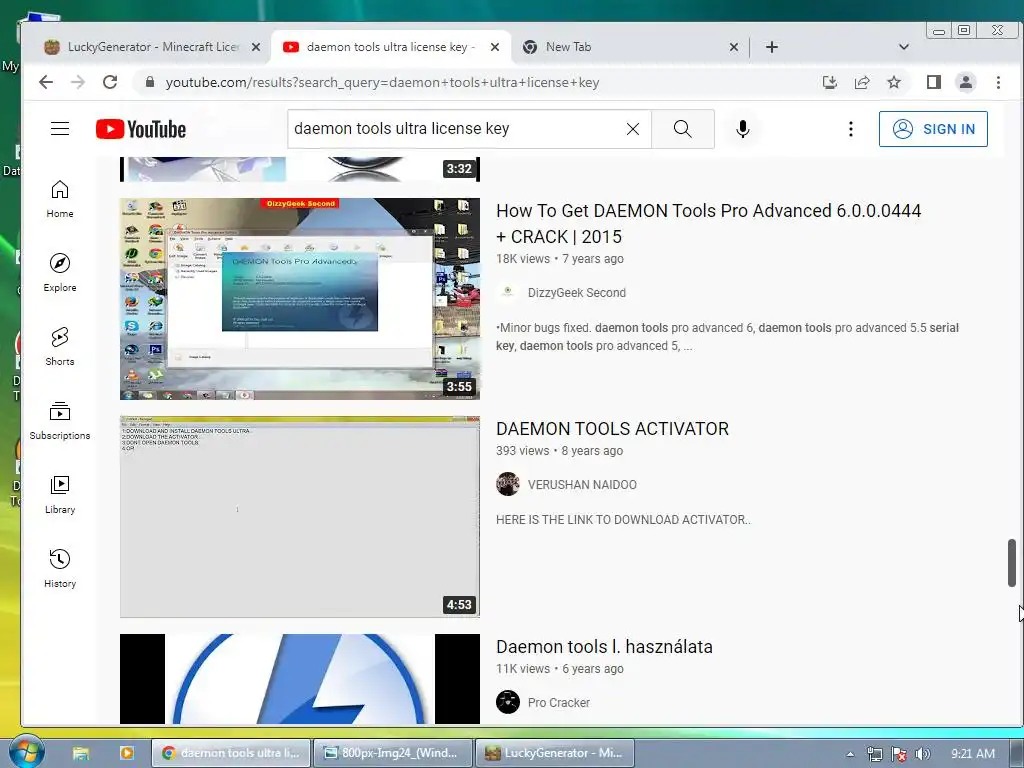Close the daemon tools YouTube tab
Image resolution: width=1024 pixels, height=768 pixels.
495,47
